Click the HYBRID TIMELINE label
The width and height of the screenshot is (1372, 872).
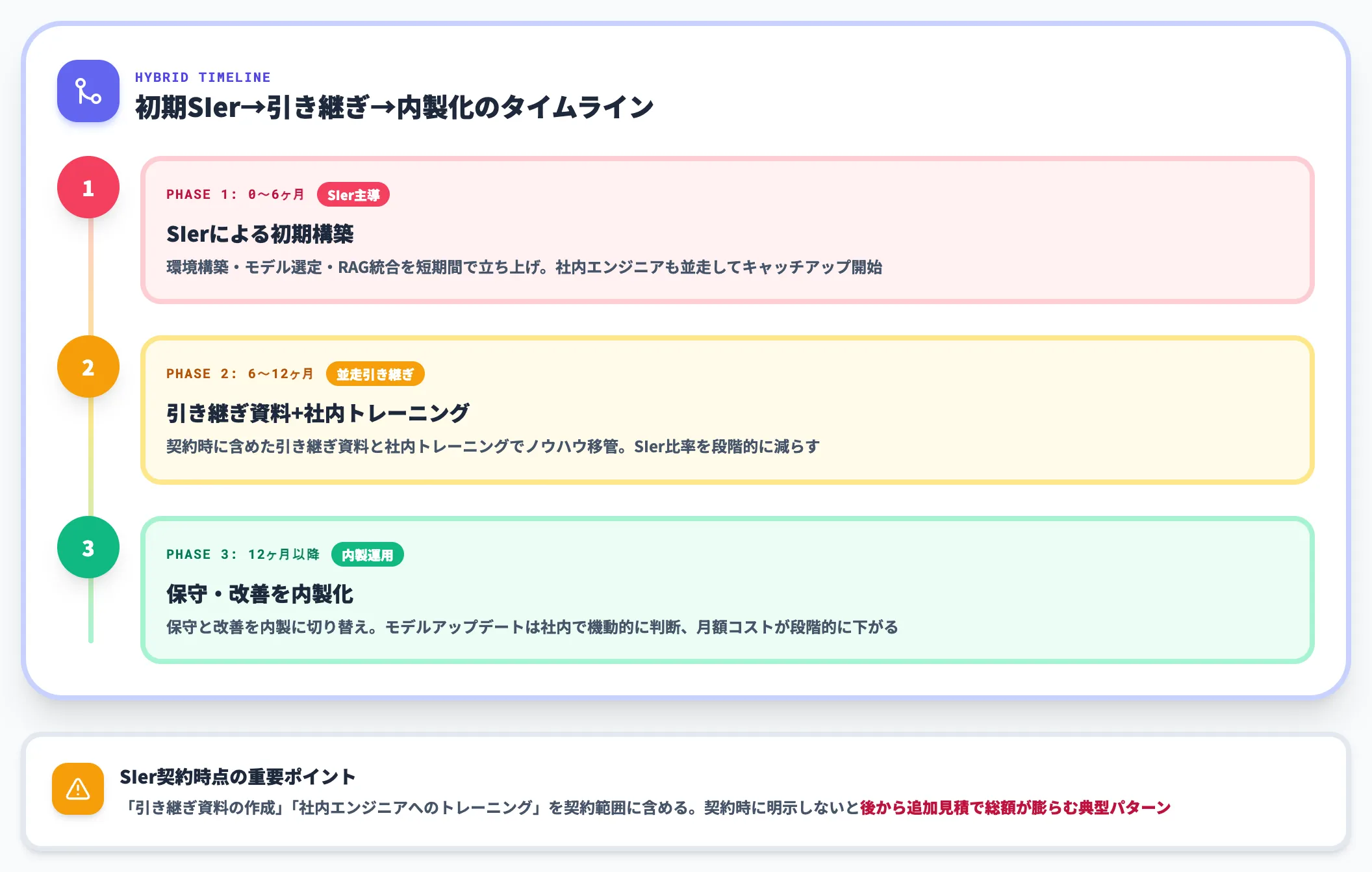[x=203, y=77]
